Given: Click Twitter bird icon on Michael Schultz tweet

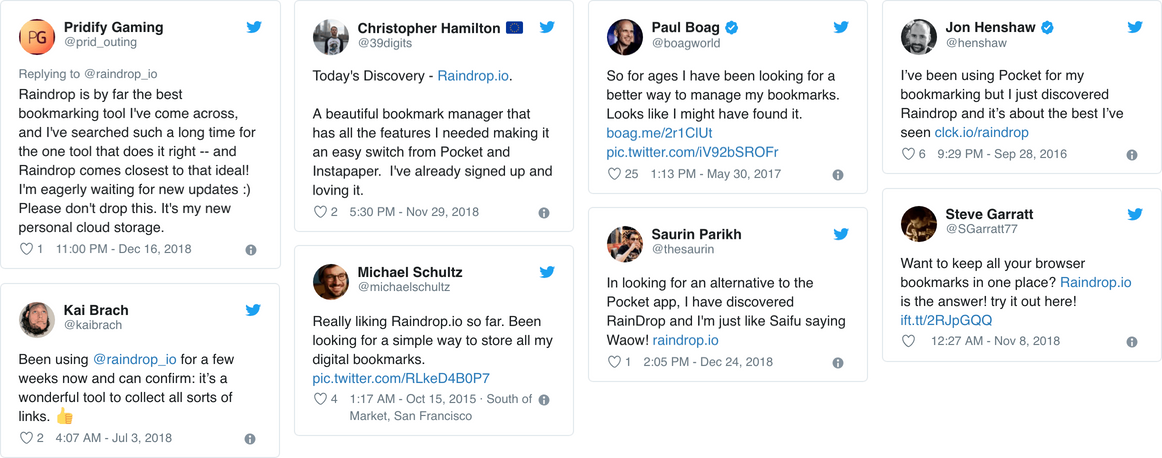Looking at the screenshot, I should pos(547,272).
